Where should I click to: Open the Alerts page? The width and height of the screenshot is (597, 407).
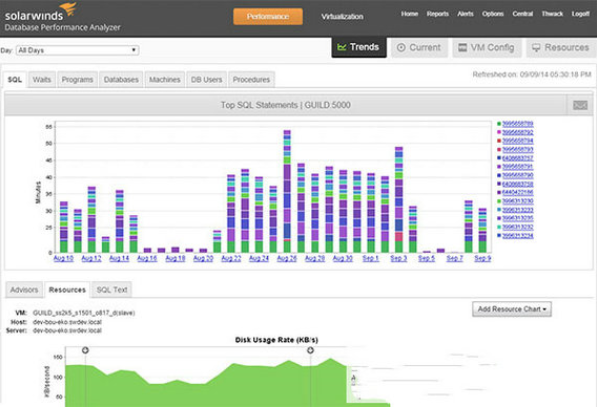pyautogui.click(x=465, y=14)
